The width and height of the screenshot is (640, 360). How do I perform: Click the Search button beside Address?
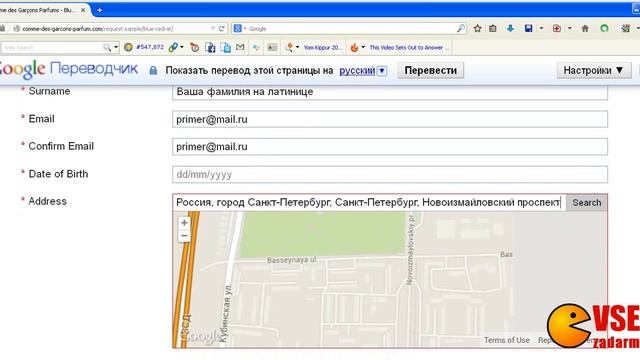click(x=587, y=202)
